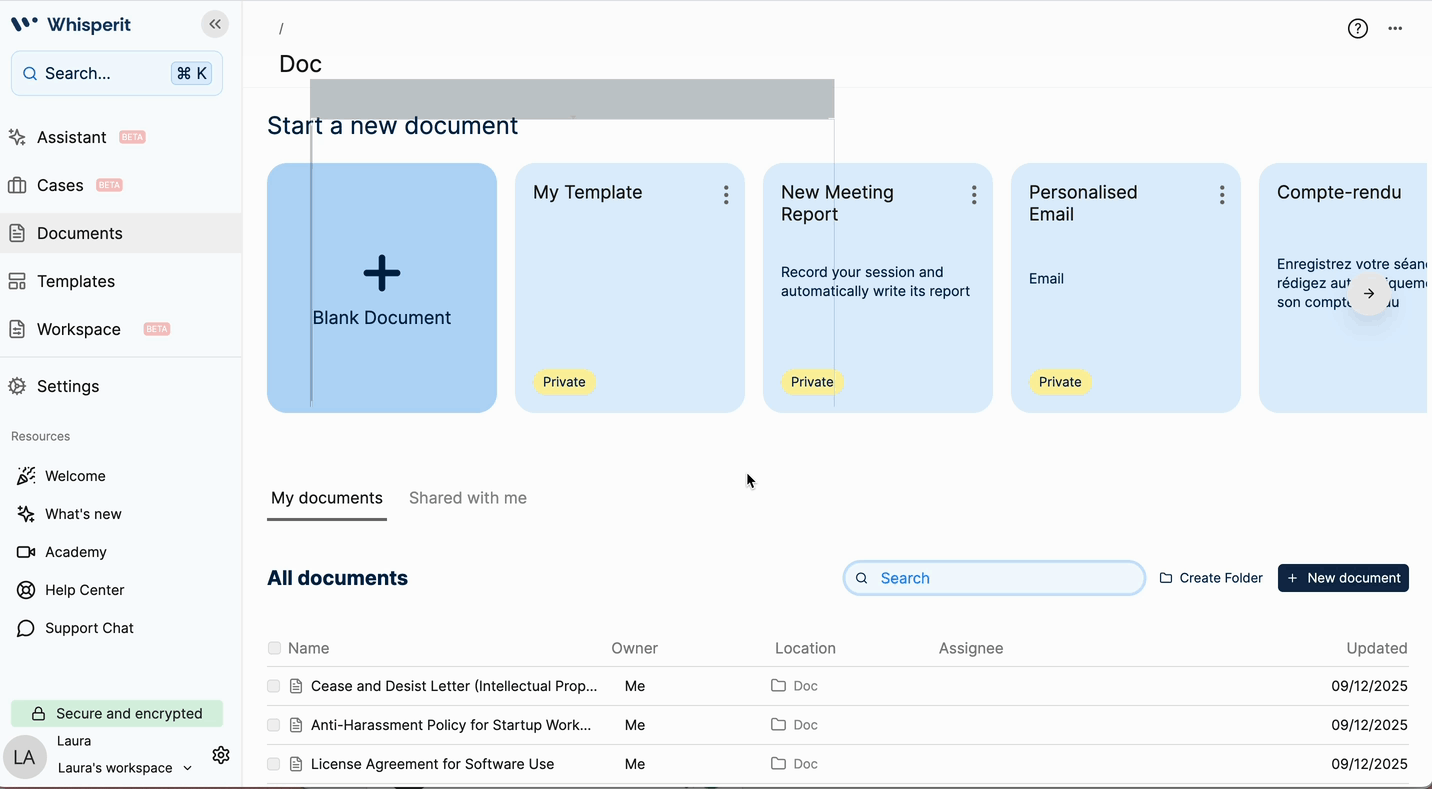Open the Support Chat resource

coord(89,628)
